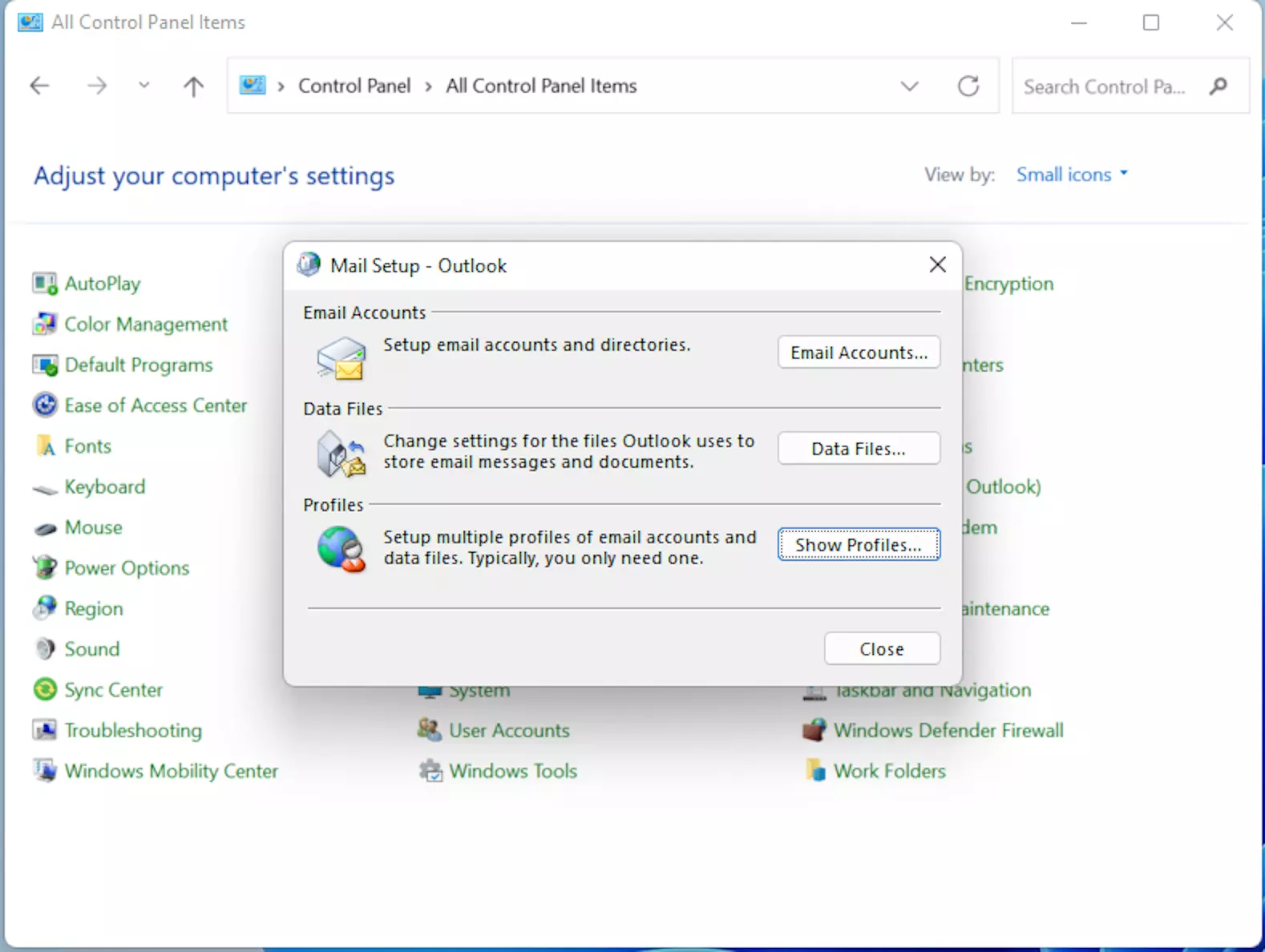Screen dimensions: 1265x952
Task: Open Power Options icon
Action: 45,567
